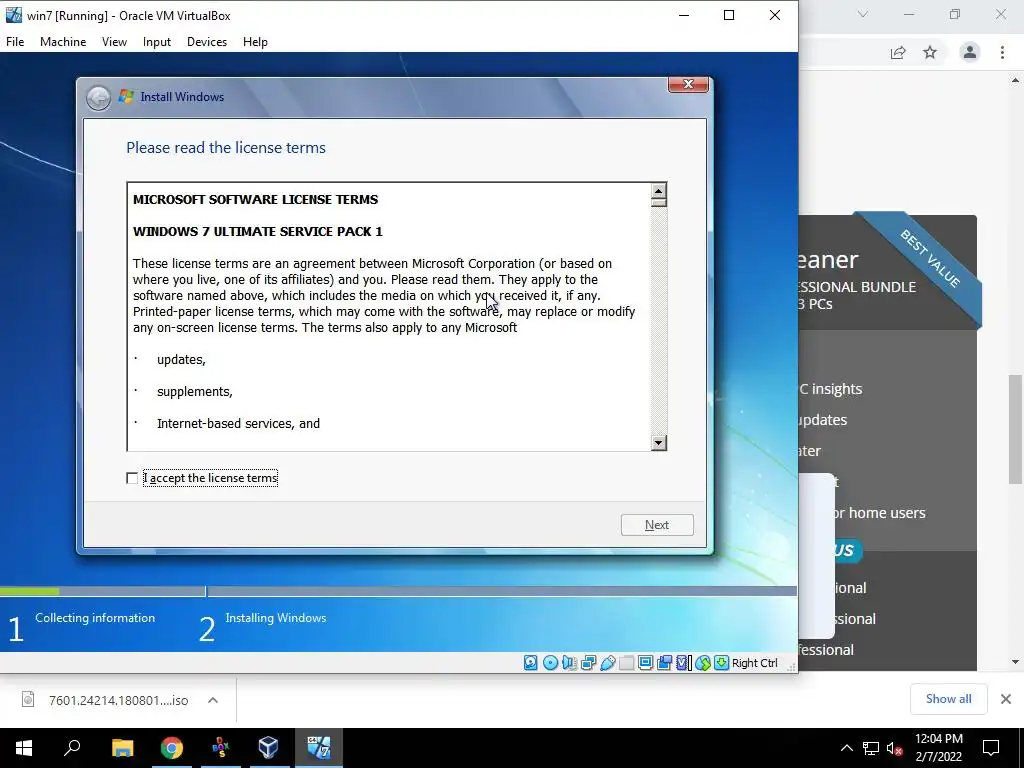Viewport: 1024px width, 768px height.
Task: Open VirtualBox Manager on the taskbar
Action: (268, 748)
